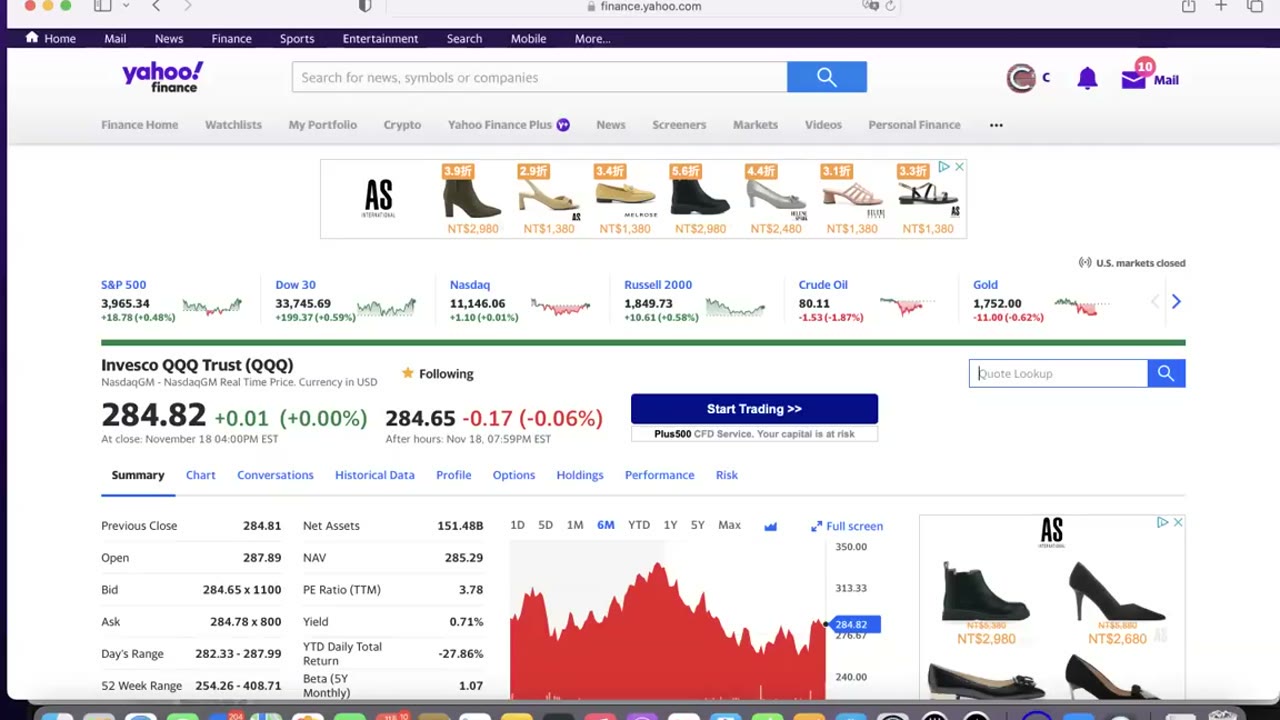Select the 5D chart range
Viewport: 1280px width, 720px height.
click(545, 525)
